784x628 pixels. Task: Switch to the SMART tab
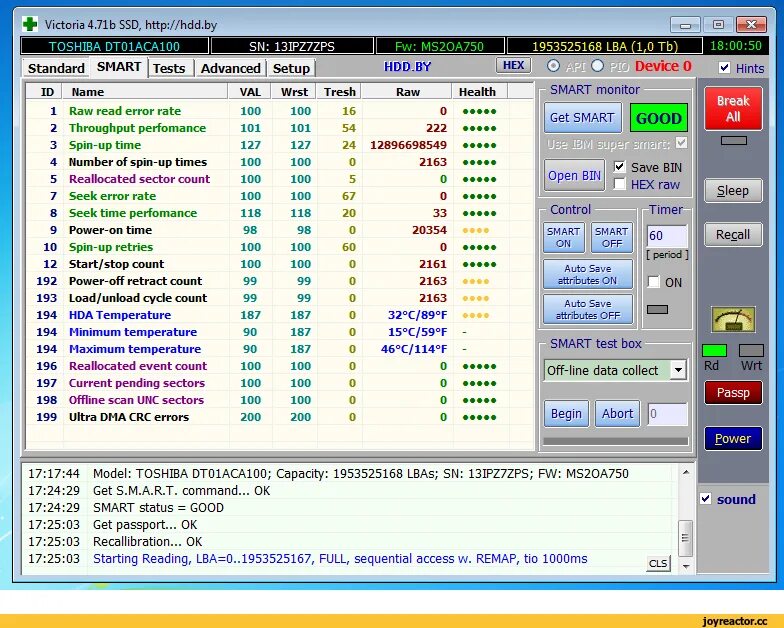[x=118, y=67]
